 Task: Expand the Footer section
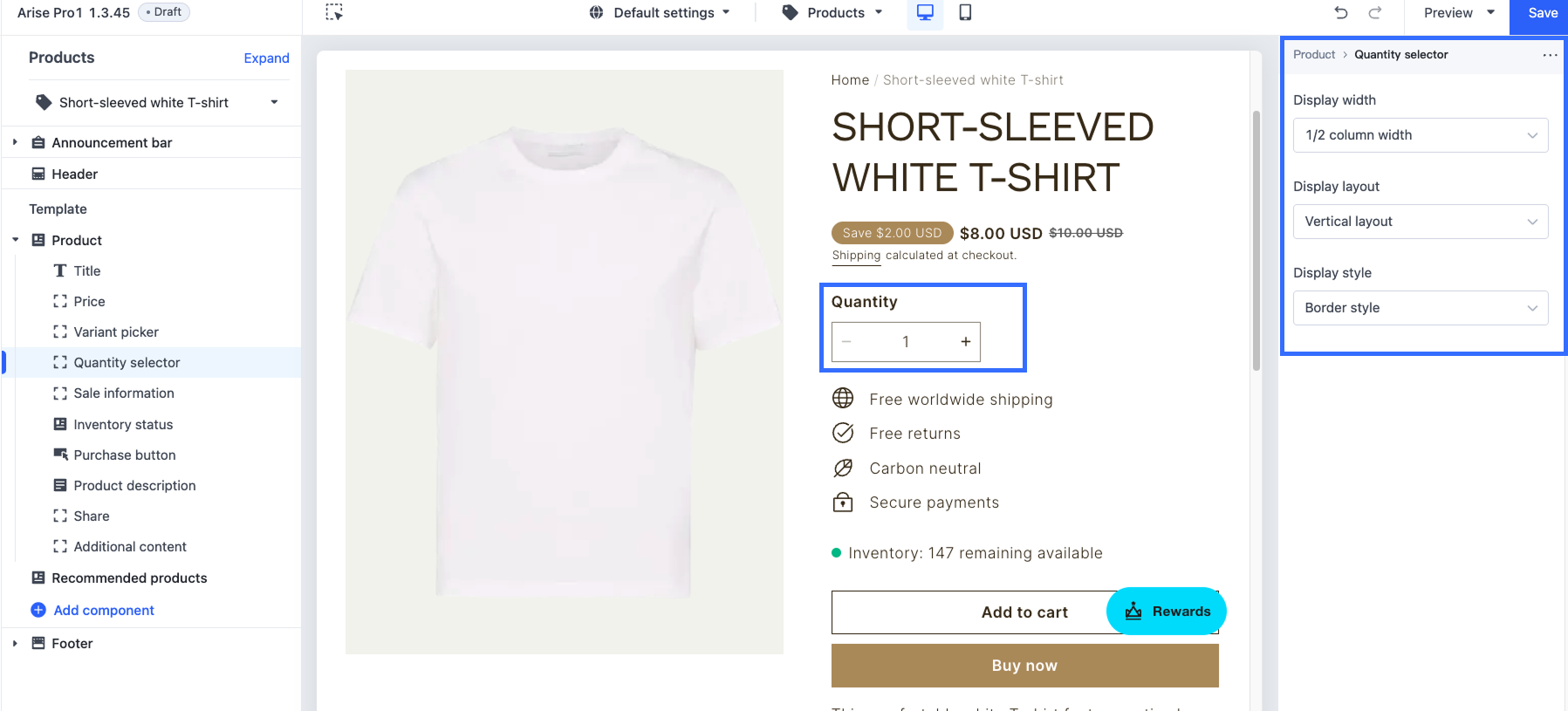coord(15,643)
